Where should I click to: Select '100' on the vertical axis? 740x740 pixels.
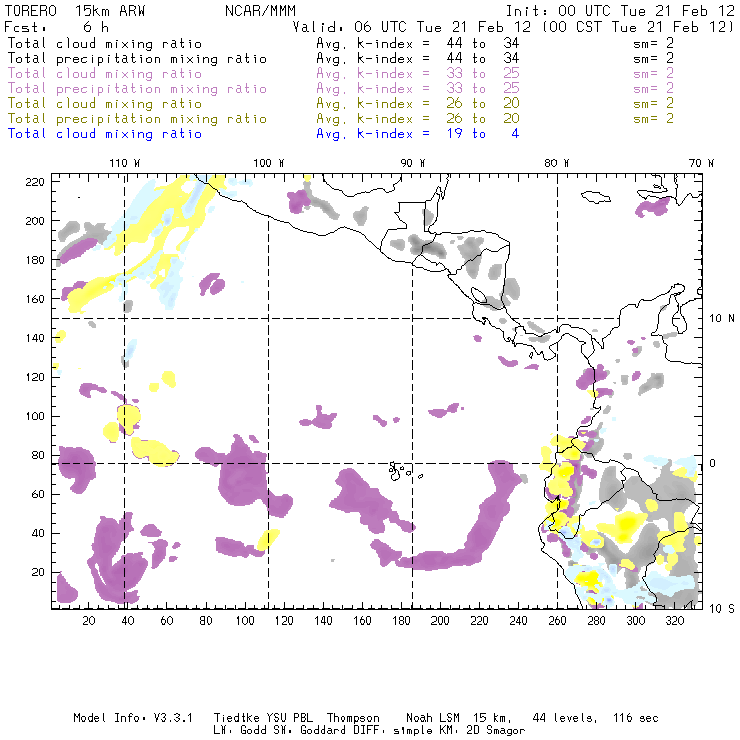point(35,416)
